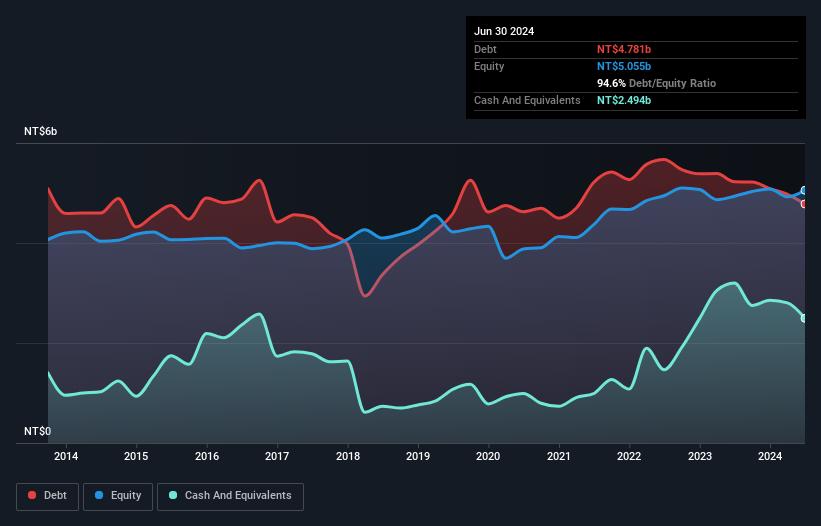Screen dimensions: 821x526
Task: Select the teal Cash endpoint marker on chart
Action: tap(803, 318)
